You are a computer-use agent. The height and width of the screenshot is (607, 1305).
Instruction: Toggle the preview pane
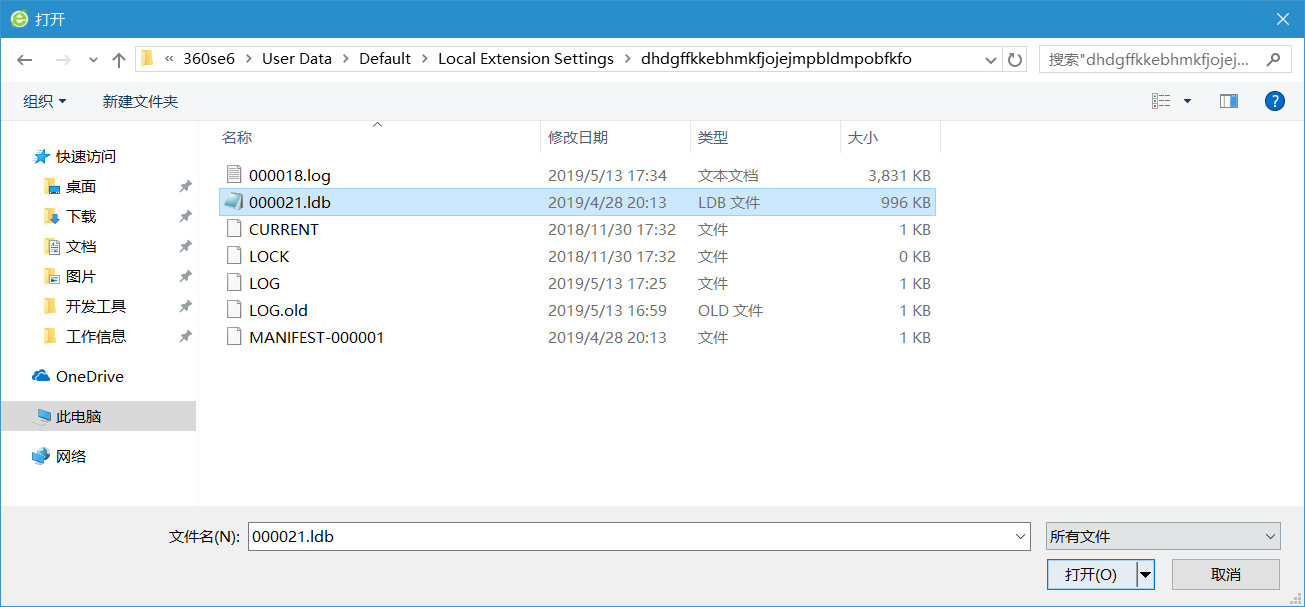pyautogui.click(x=1228, y=100)
